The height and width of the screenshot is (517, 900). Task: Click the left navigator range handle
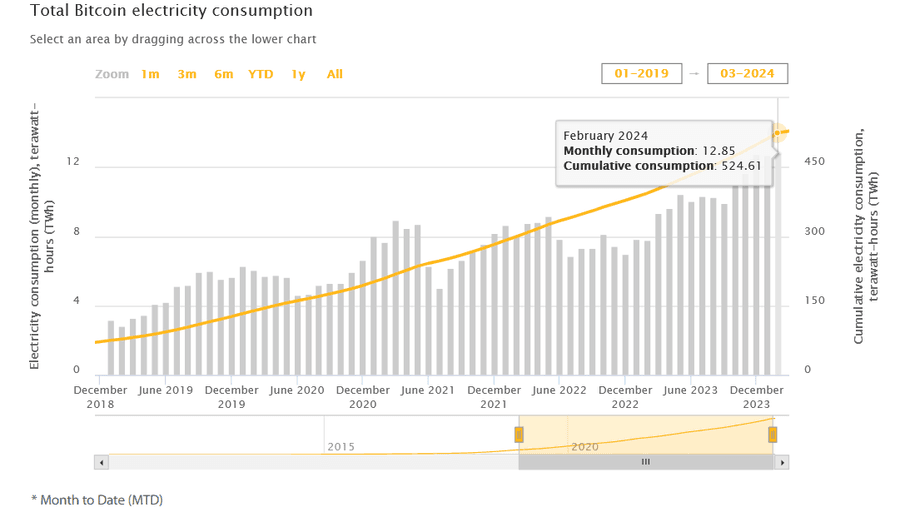[519, 434]
